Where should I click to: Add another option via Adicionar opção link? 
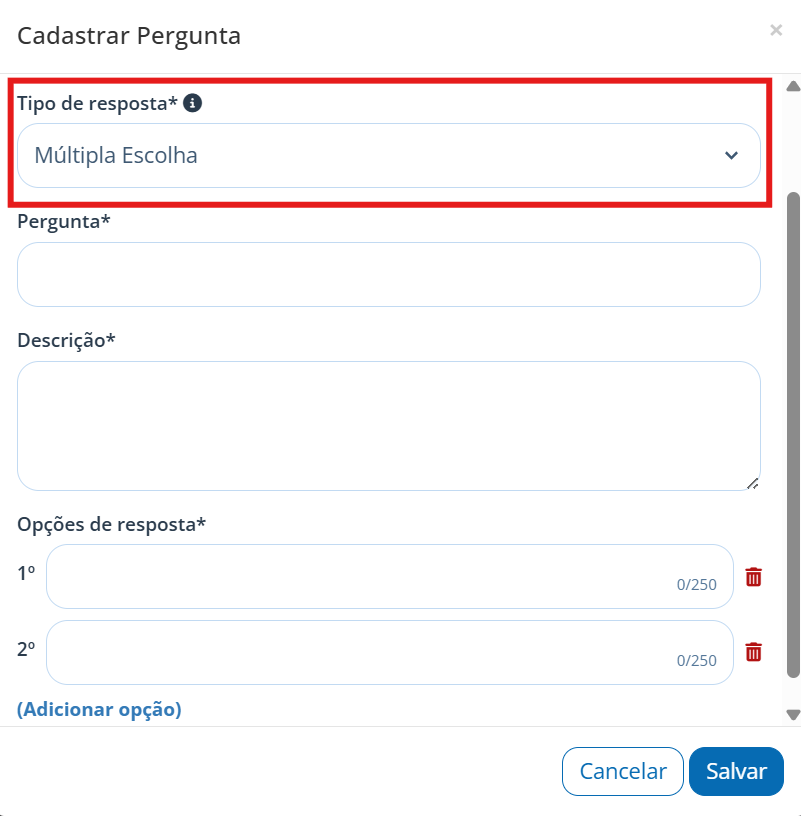pos(99,709)
